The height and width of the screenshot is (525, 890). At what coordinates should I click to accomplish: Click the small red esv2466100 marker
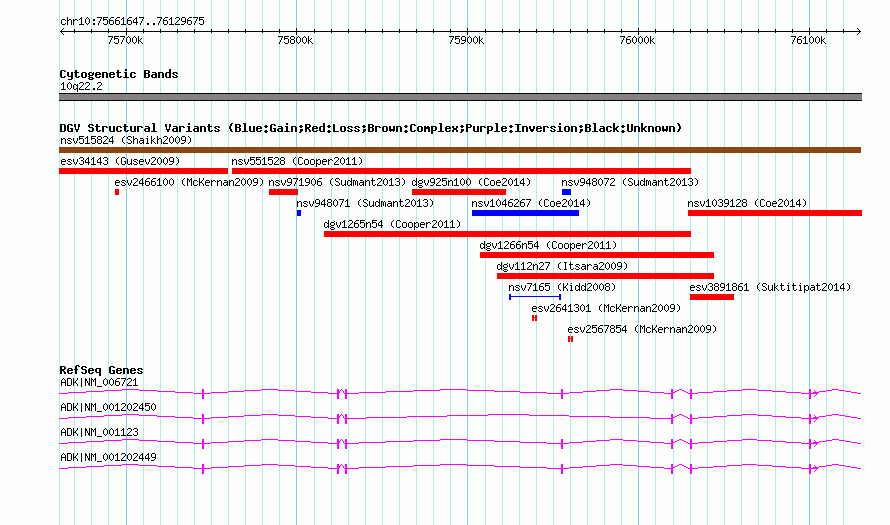click(117, 192)
